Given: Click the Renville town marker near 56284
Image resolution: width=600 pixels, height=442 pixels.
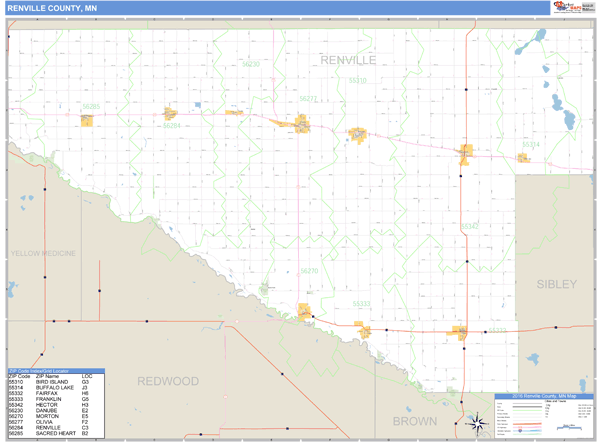Looking at the screenshot, I should point(170,114).
